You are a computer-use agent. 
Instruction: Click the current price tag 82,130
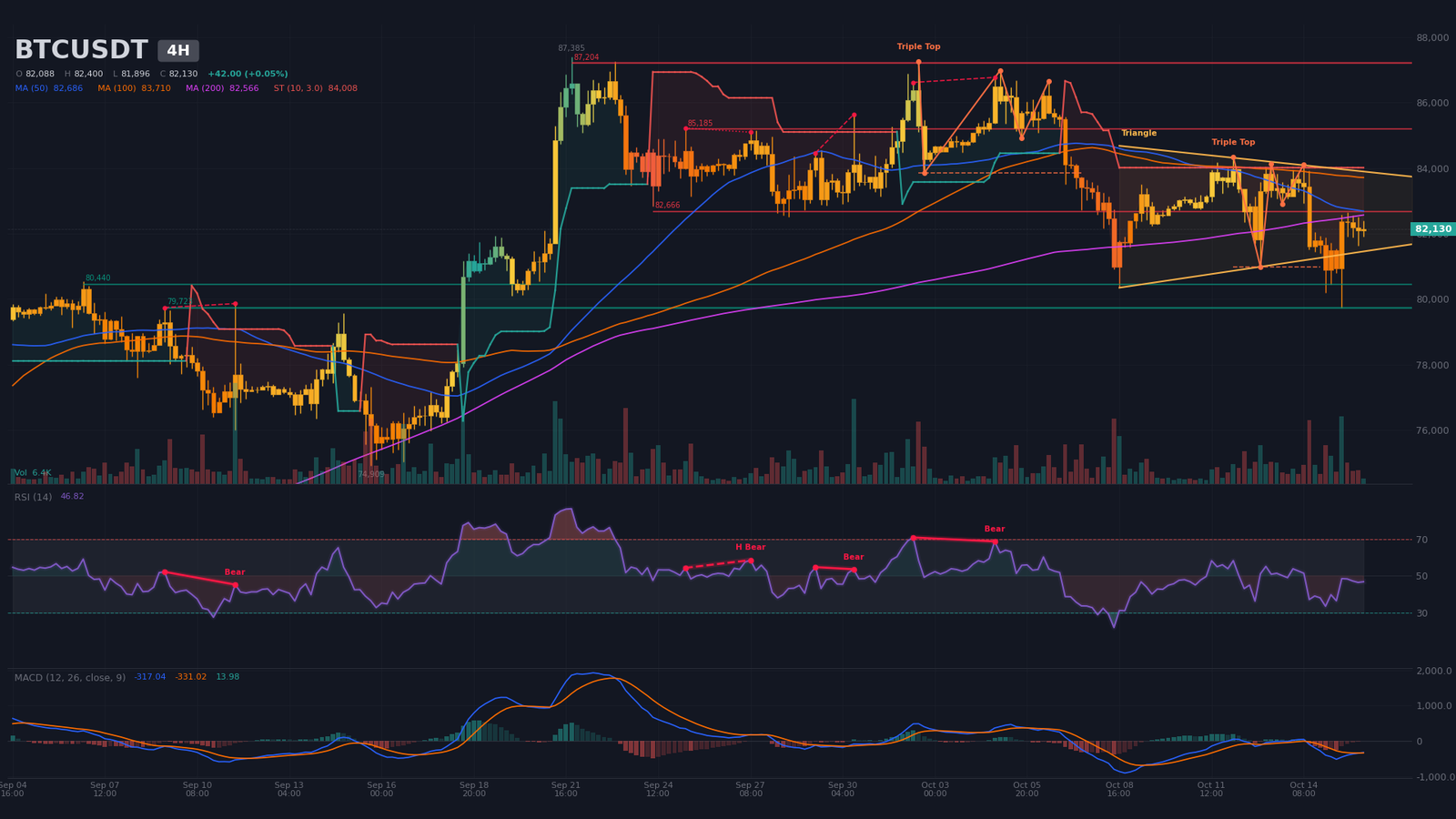click(x=1433, y=229)
